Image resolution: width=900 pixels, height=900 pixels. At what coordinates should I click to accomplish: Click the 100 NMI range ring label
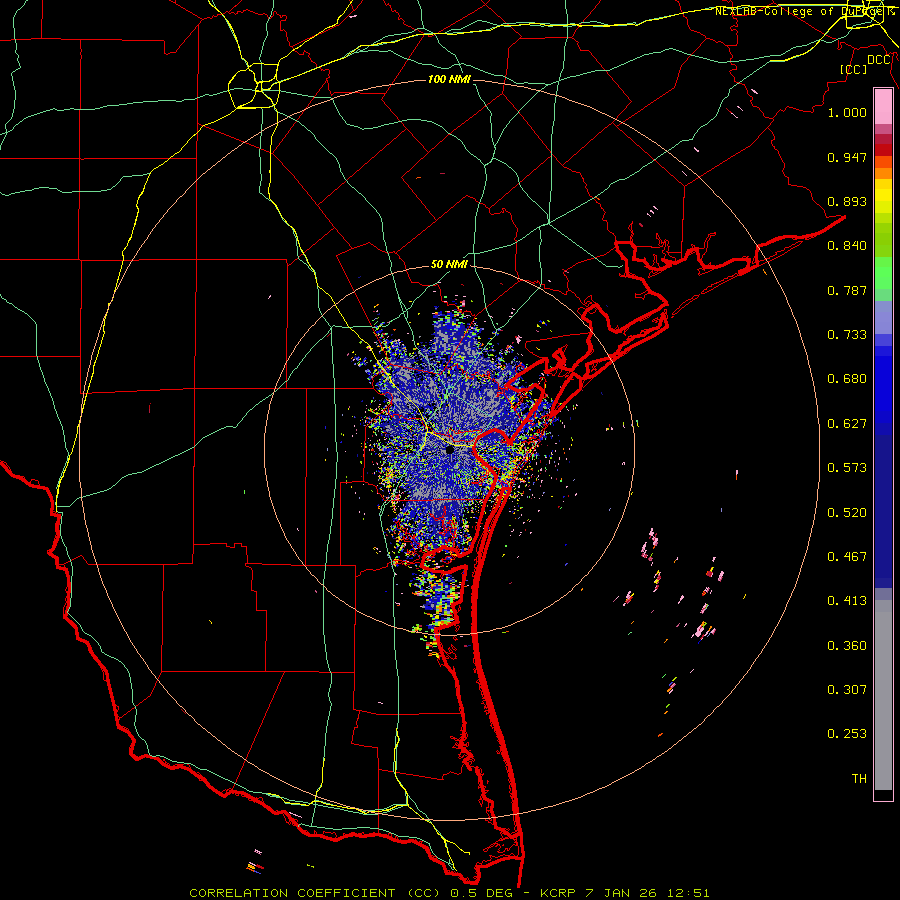(449, 79)
